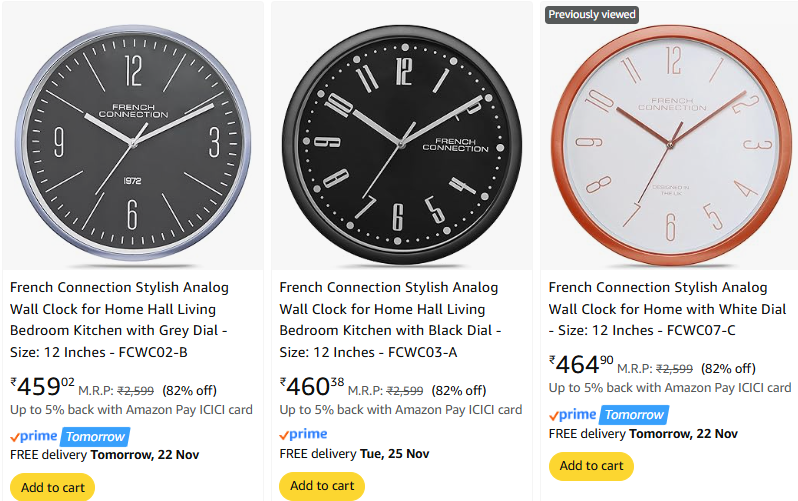Click the prime logo under white dial clock

pyautogui.click(x=573, y=415)
